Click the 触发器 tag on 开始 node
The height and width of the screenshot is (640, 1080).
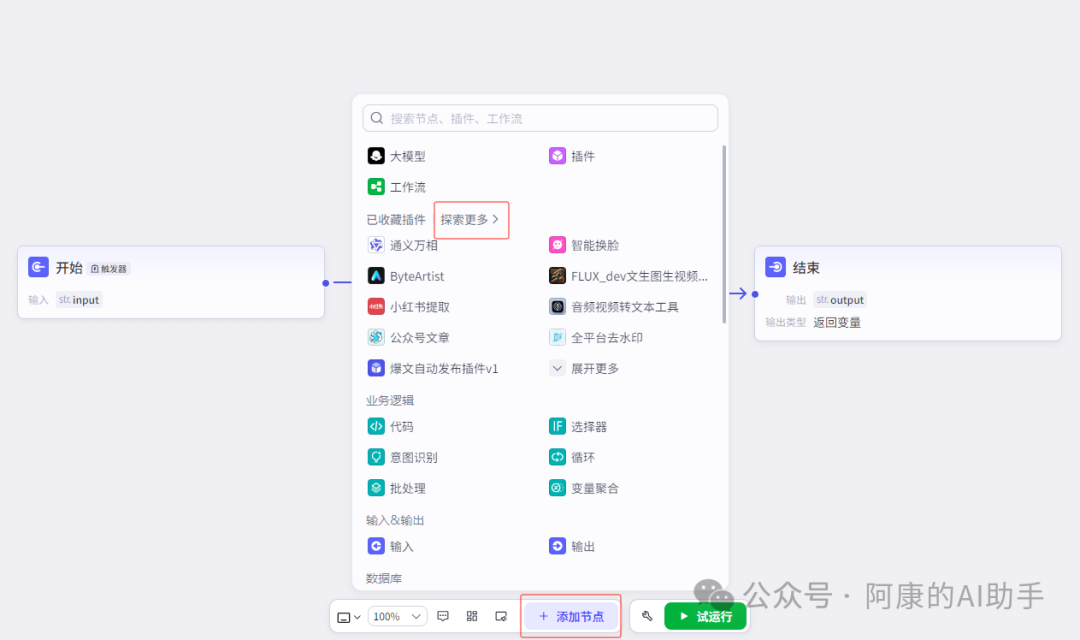[110, 269]
